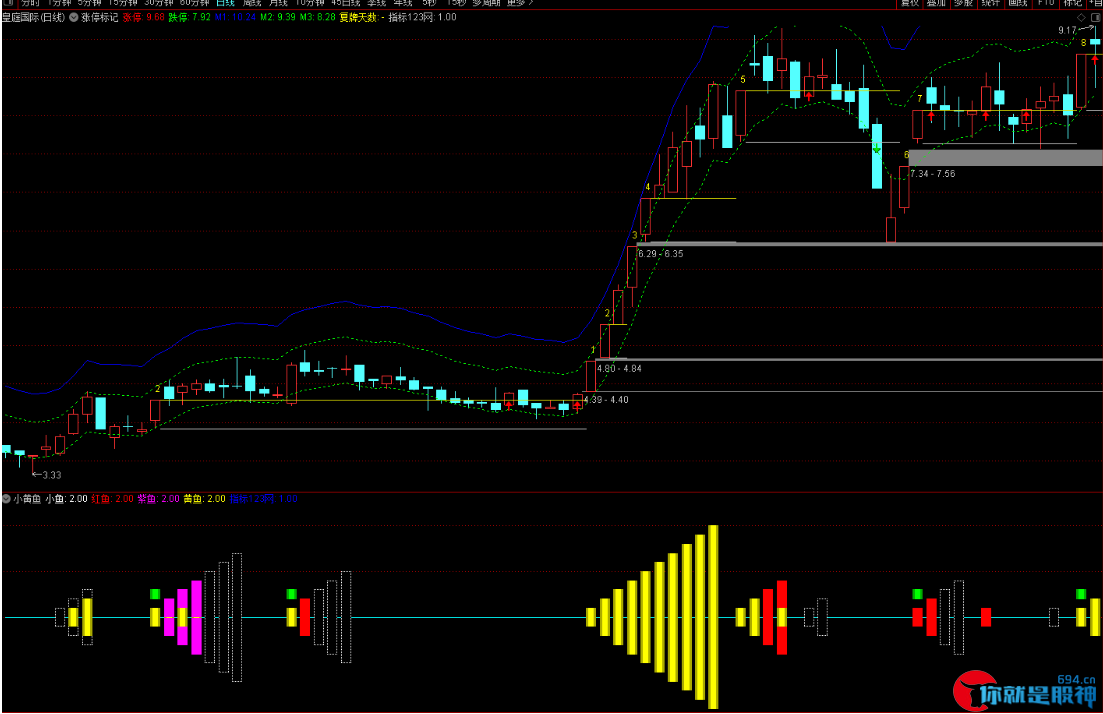This screenshot has height=714, width=1103.
Task: Switch to the 15秒 period tab
Action: [457, 3]
